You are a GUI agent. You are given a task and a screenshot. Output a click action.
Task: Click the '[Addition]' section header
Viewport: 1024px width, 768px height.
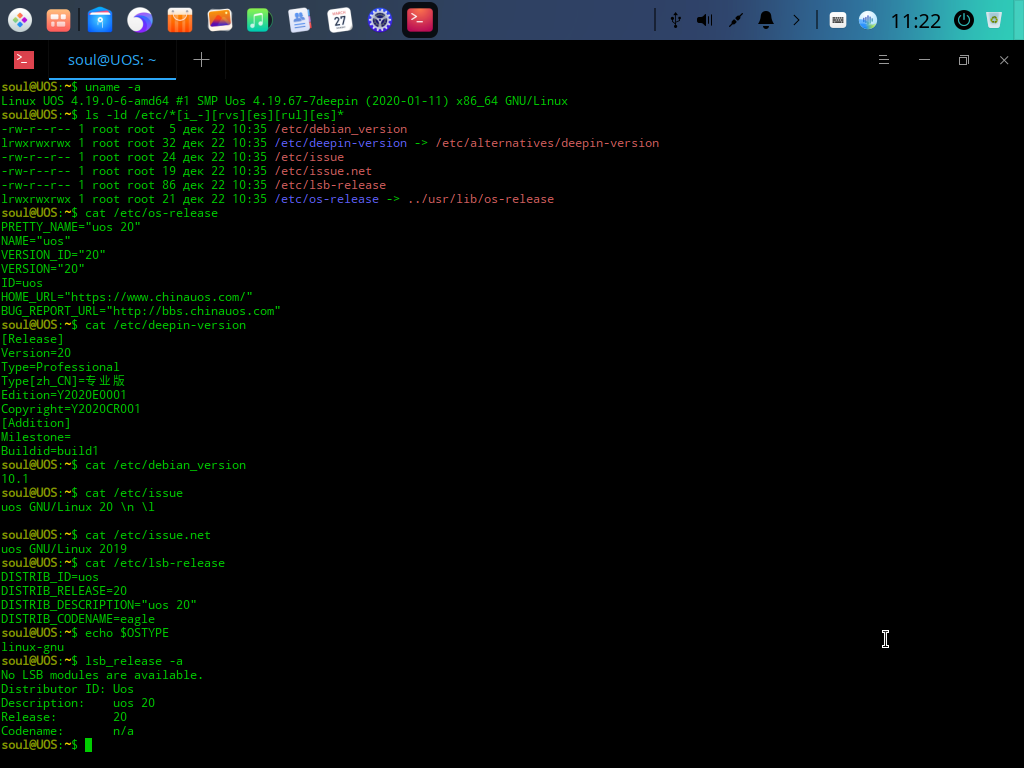point(35,423)
